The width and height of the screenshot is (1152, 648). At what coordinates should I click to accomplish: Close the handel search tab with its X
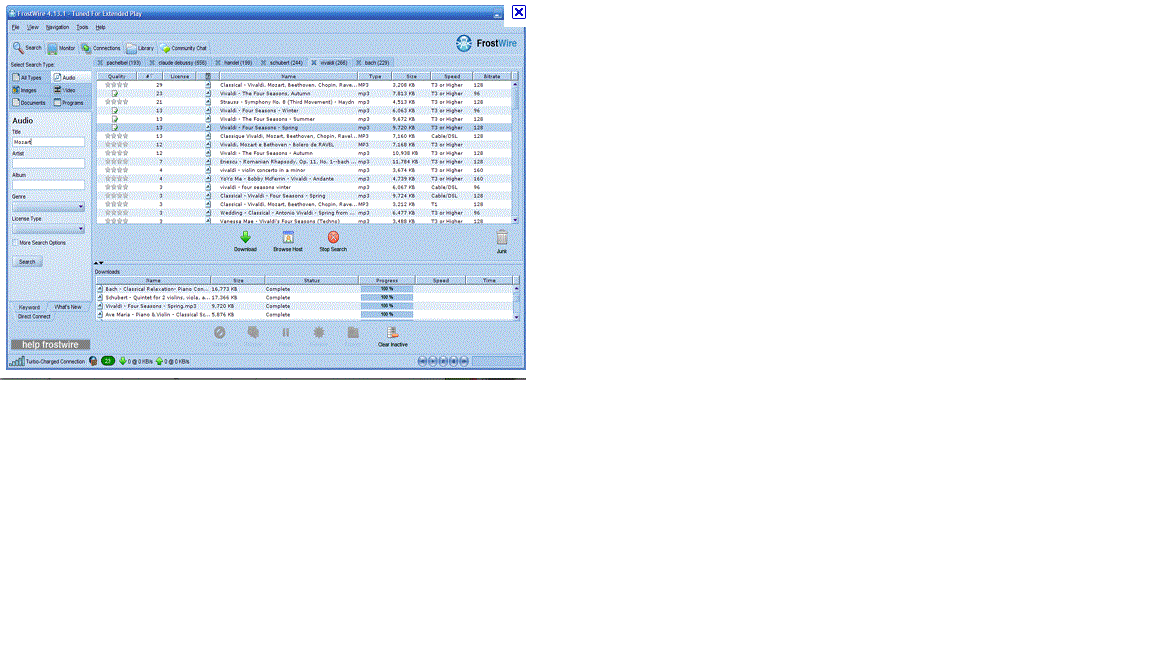218,63
